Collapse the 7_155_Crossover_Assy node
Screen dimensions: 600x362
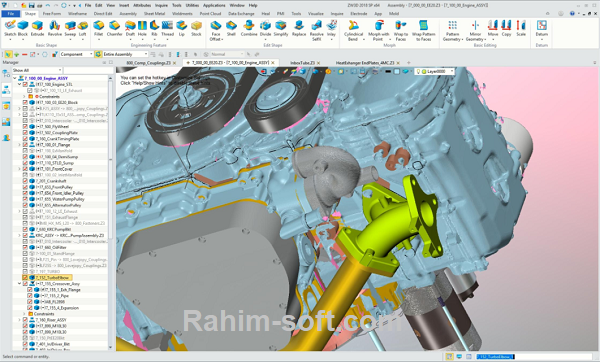[x=20, y=284]
